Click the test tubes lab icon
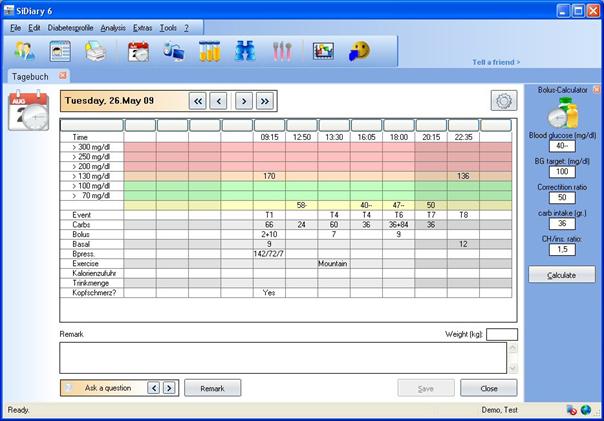The width and height of the screenshot is (604, 421). [209, 51]
